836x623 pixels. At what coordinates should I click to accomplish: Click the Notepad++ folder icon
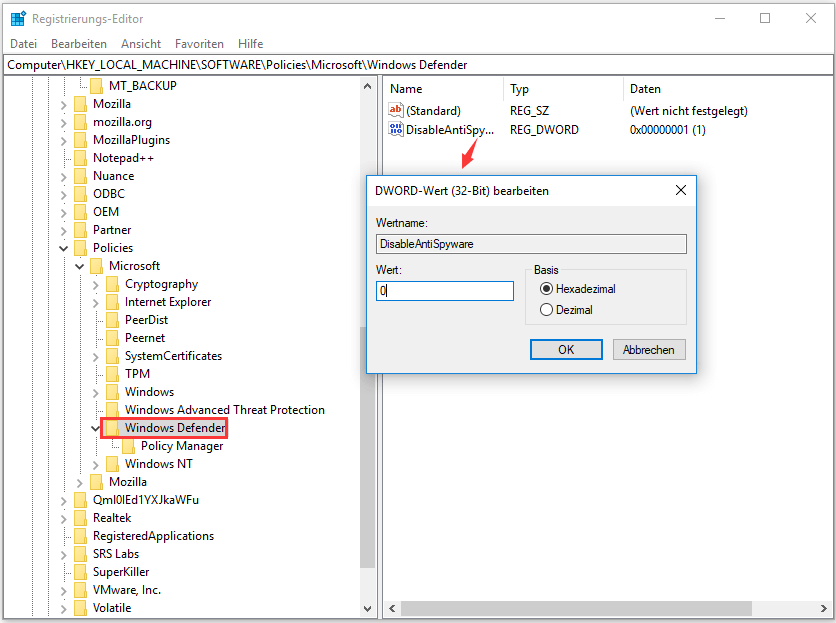tap(81, 158)
